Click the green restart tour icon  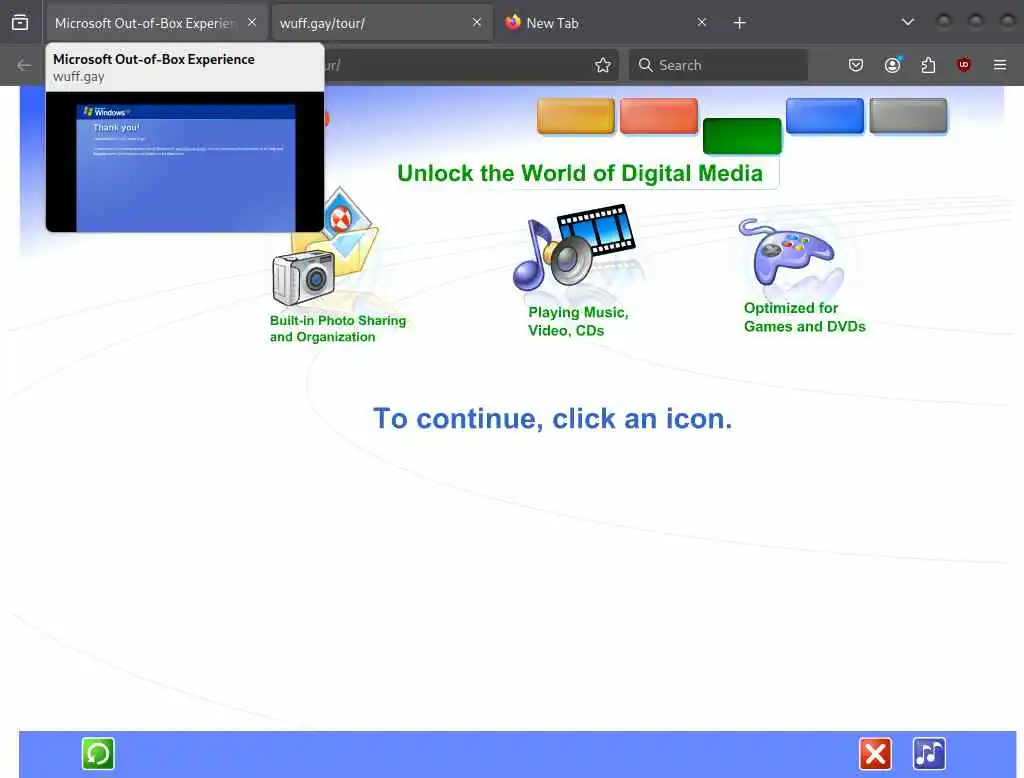[x=98, y=753]
